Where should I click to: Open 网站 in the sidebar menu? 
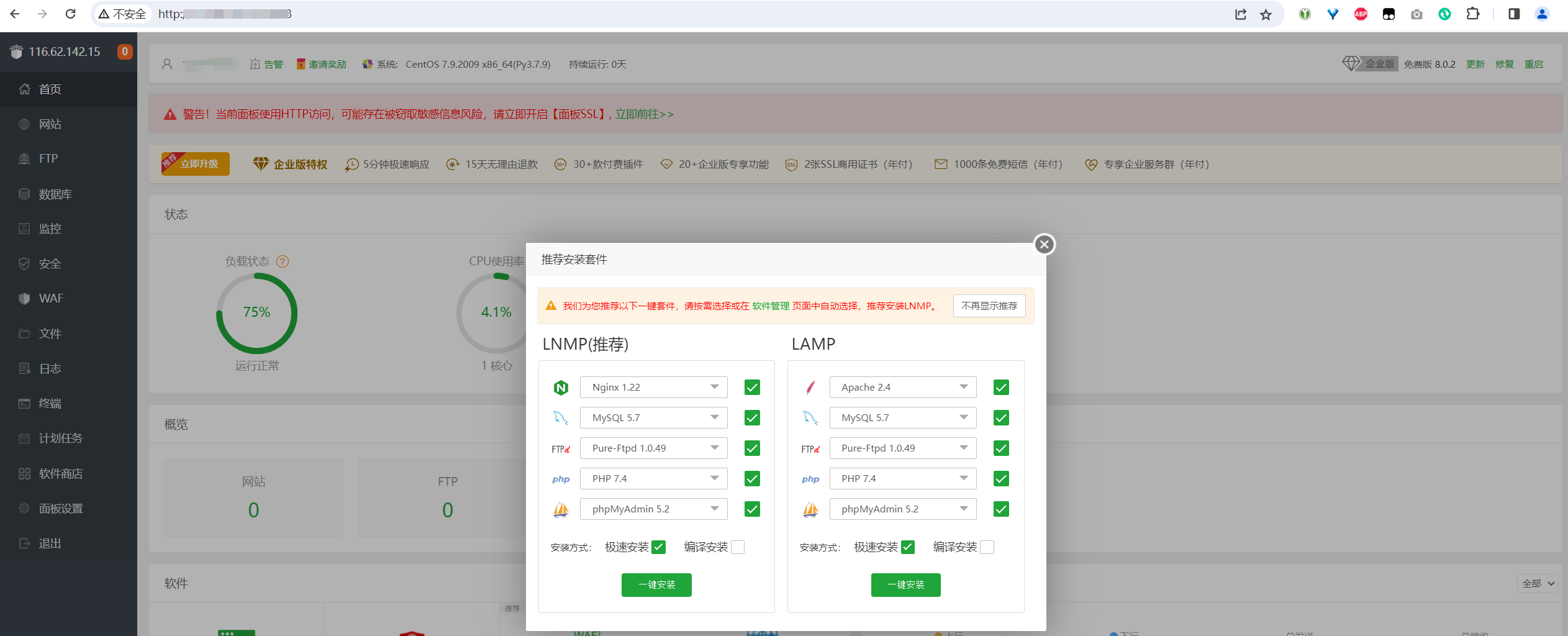(68, 124)
